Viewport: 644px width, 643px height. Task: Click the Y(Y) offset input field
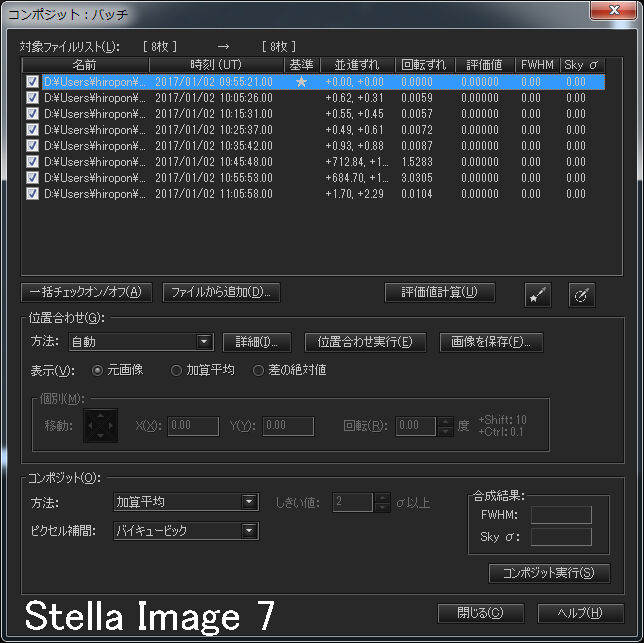coord(288,426)
